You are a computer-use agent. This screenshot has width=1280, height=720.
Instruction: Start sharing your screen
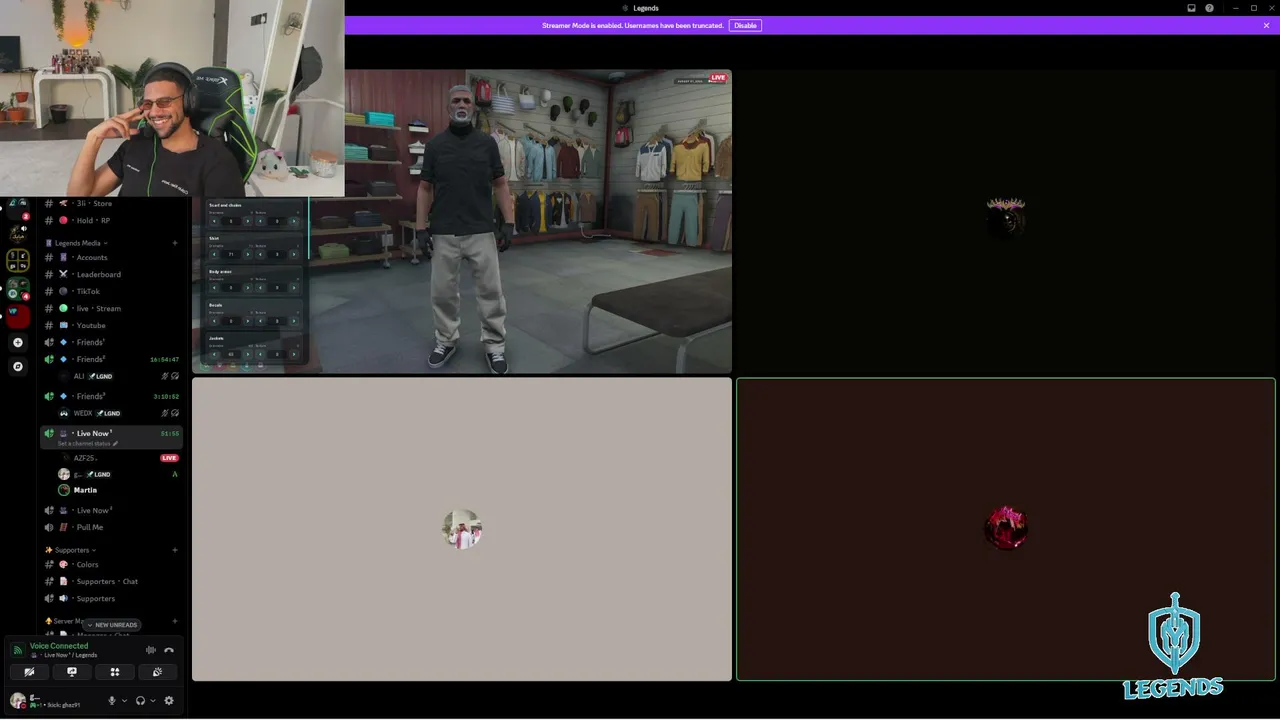pos(72,672)
